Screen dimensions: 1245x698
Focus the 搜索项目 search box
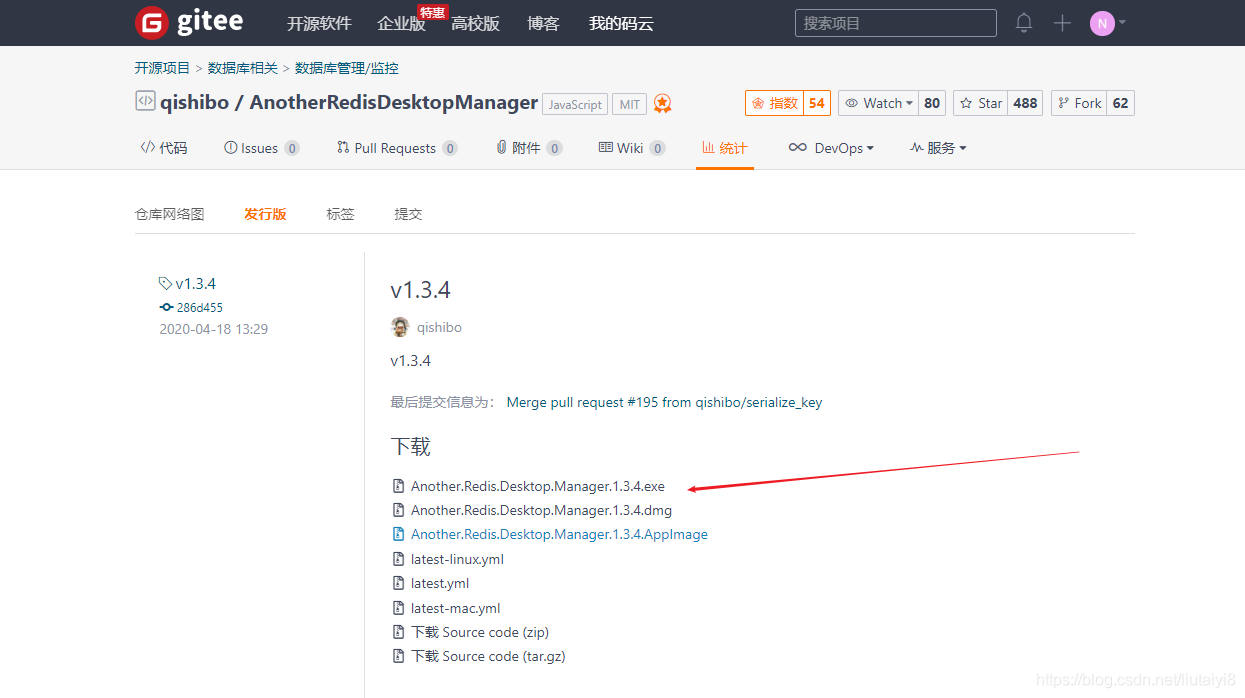pos(896,23)
